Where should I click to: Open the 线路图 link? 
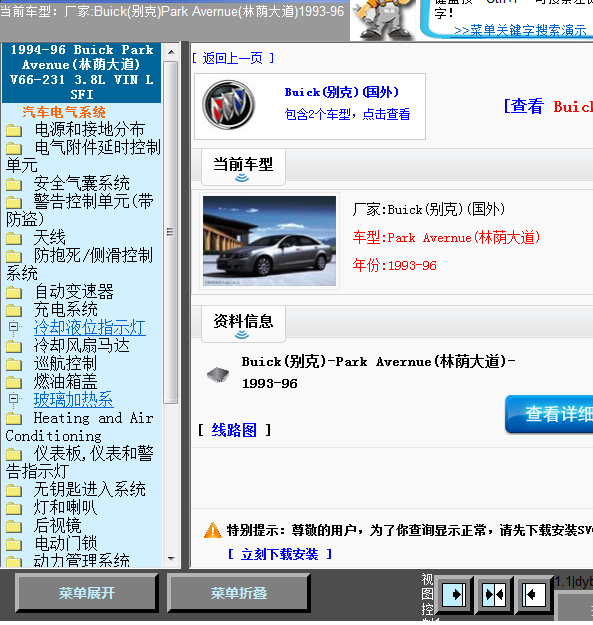[x=234, y=430]
